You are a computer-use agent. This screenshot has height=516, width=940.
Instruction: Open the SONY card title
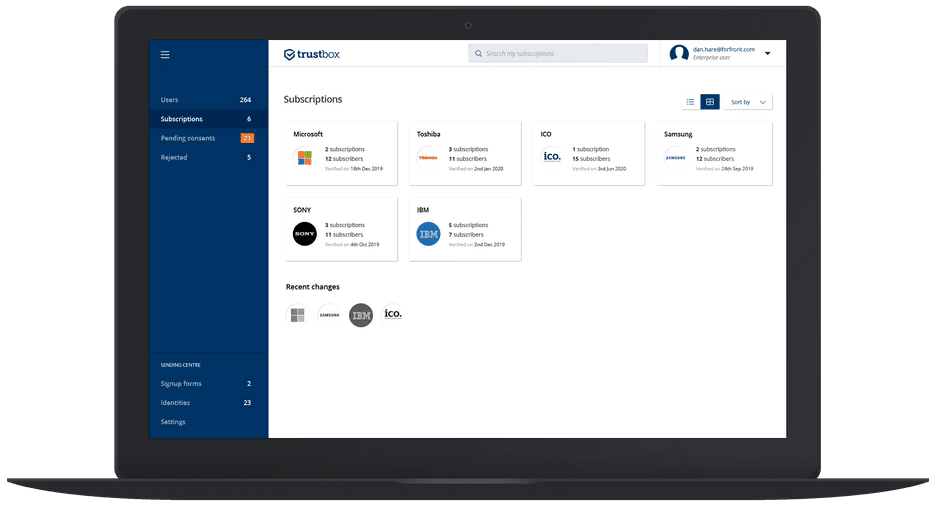(x=302, y=210)
